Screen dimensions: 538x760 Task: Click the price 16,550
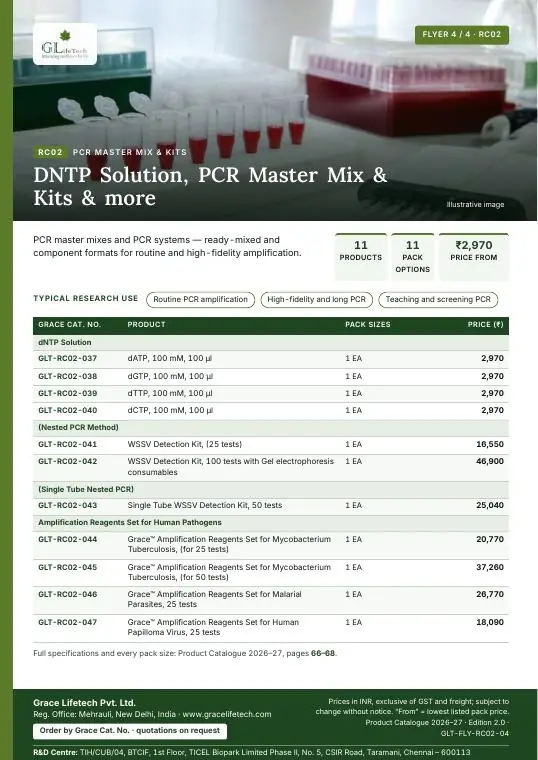[490, 444]
